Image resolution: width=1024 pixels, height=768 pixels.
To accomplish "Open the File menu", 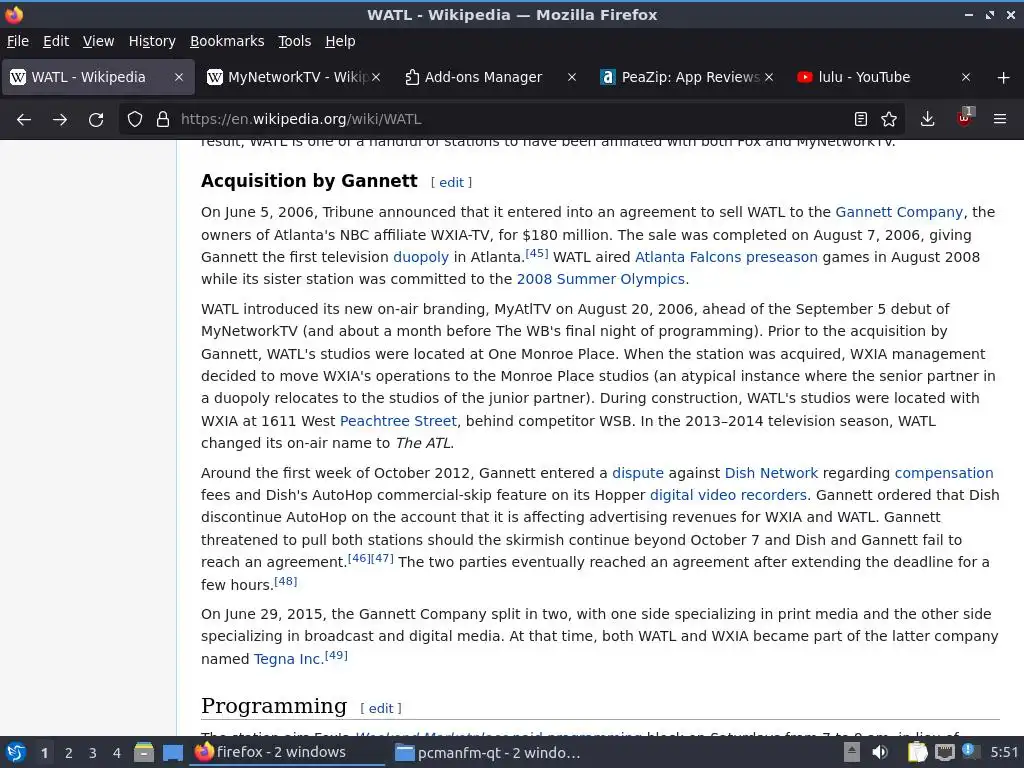I will click(18, 41).
